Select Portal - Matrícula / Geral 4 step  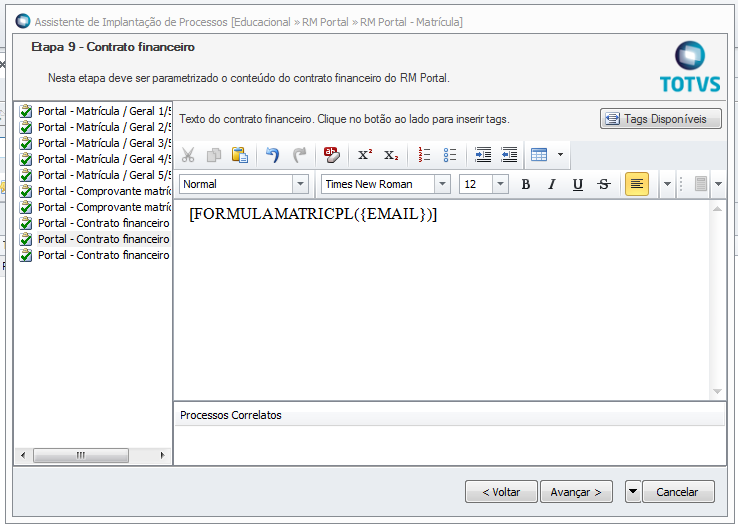tap(104, 159)
